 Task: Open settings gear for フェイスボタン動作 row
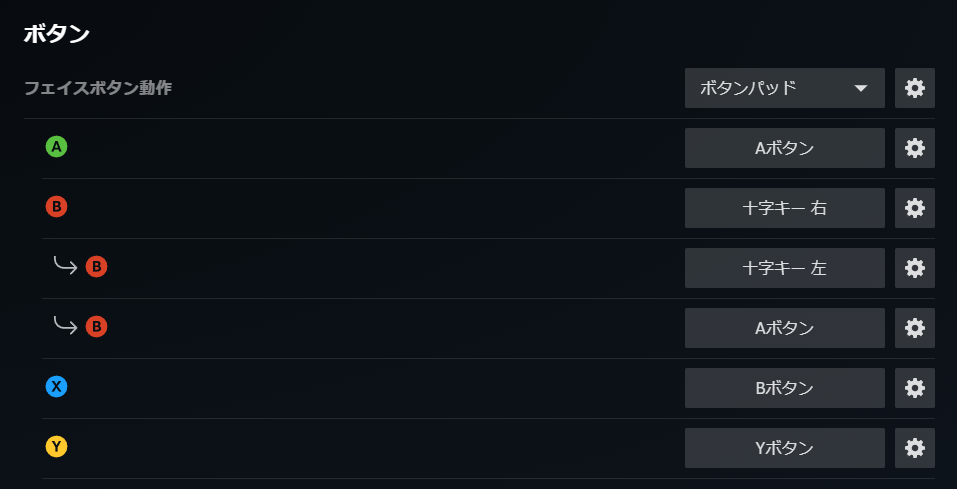(914, 88)
